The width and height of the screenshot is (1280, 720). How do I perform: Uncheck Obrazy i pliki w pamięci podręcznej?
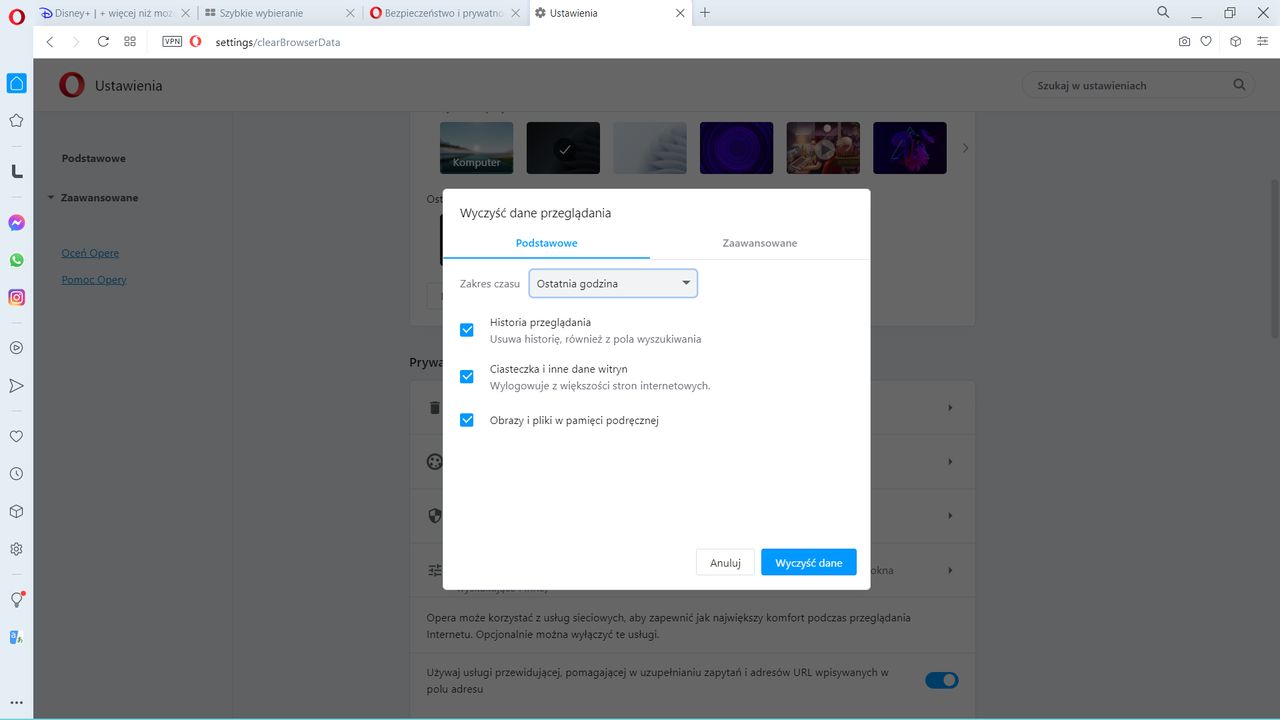pos(467,420)
